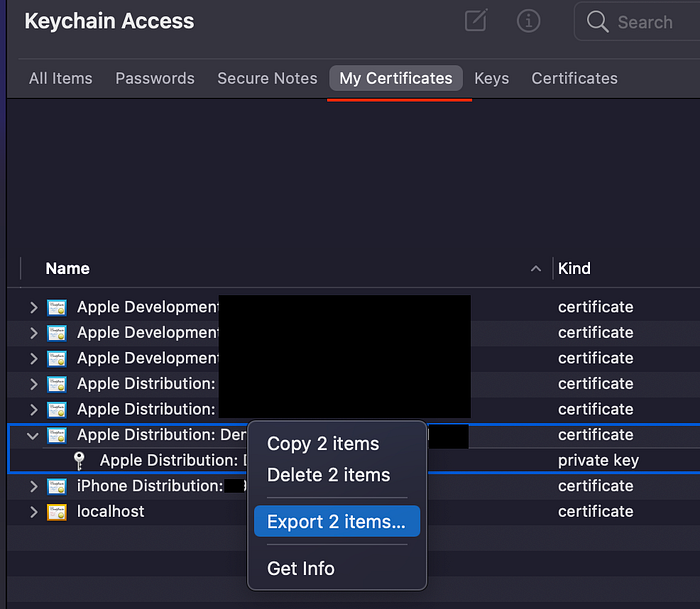Click 'certificate' kind cell of localhost row

pyautogui.click(x=596, y=512)
